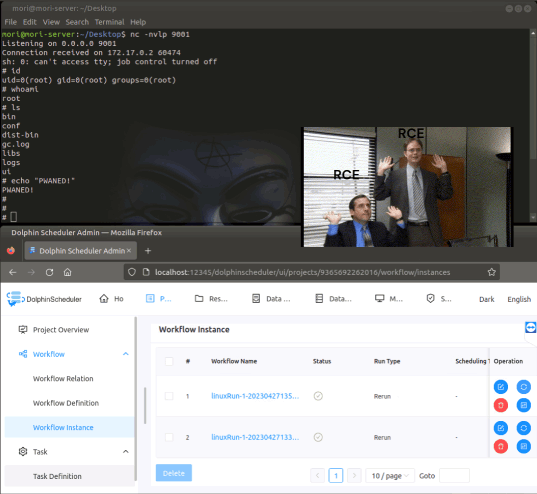Image resolution: width=537 pixels, height=494 pixels.
Task: Open the Monitor screen icon in navbar
Action: 379,299
